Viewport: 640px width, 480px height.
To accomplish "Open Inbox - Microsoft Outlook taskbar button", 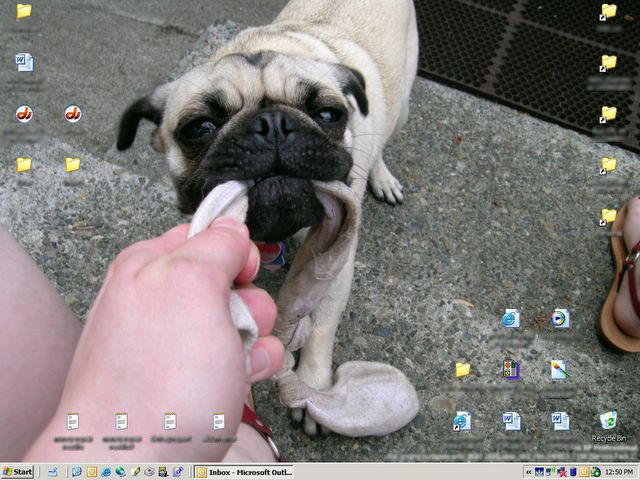I will [x=243, y=471].
